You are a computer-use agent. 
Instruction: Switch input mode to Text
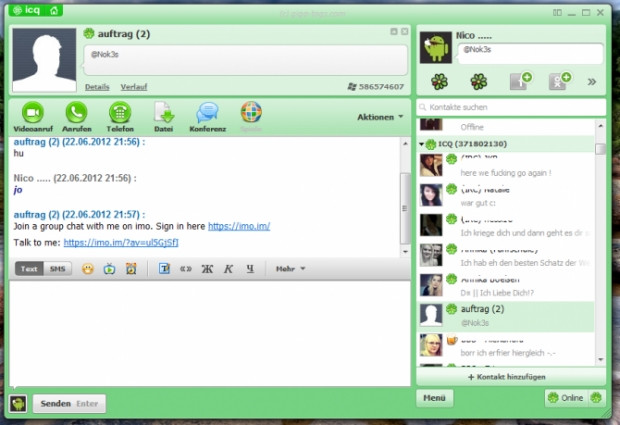pyautogui.click(x=29, y=269)
